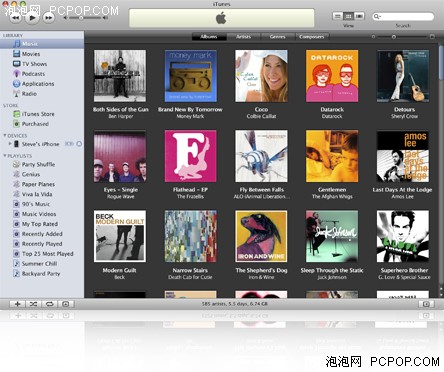
Task: Select The Shepherd's Dog album cover
Action: pyautogui.click(x=261, y=236)
